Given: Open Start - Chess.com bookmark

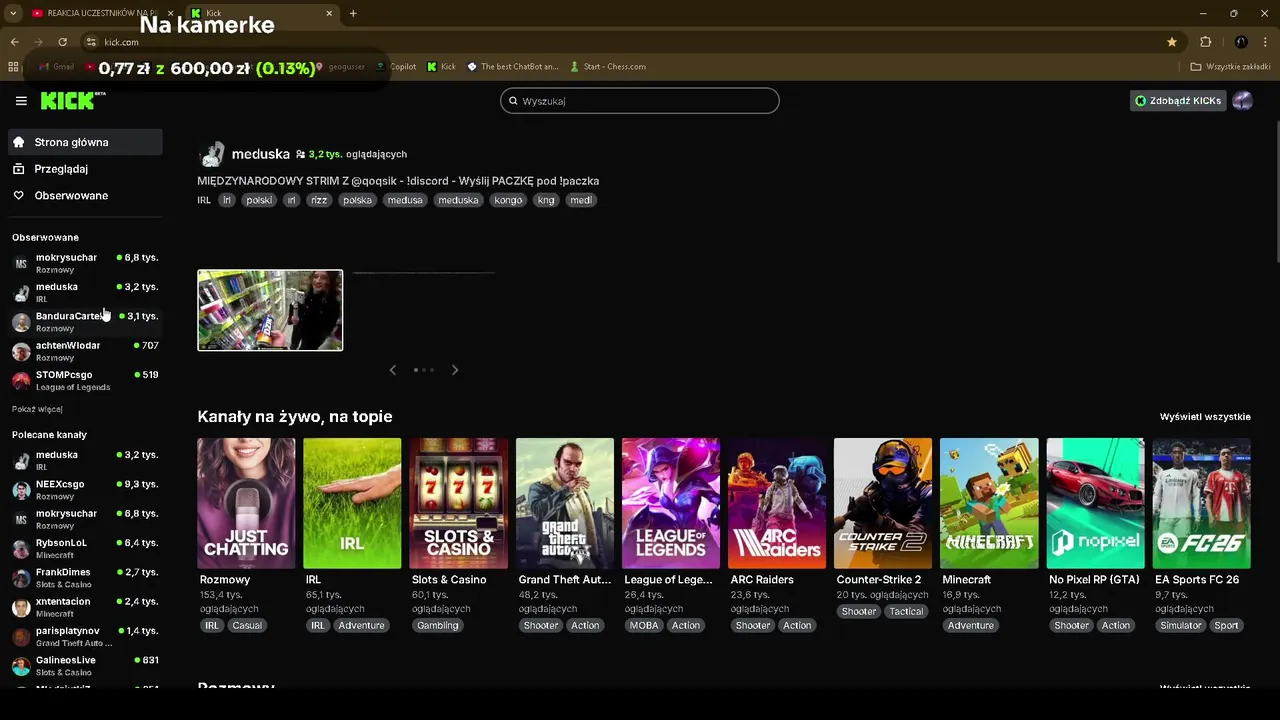Looking at the screenshot, I should [x=607, y=67].
